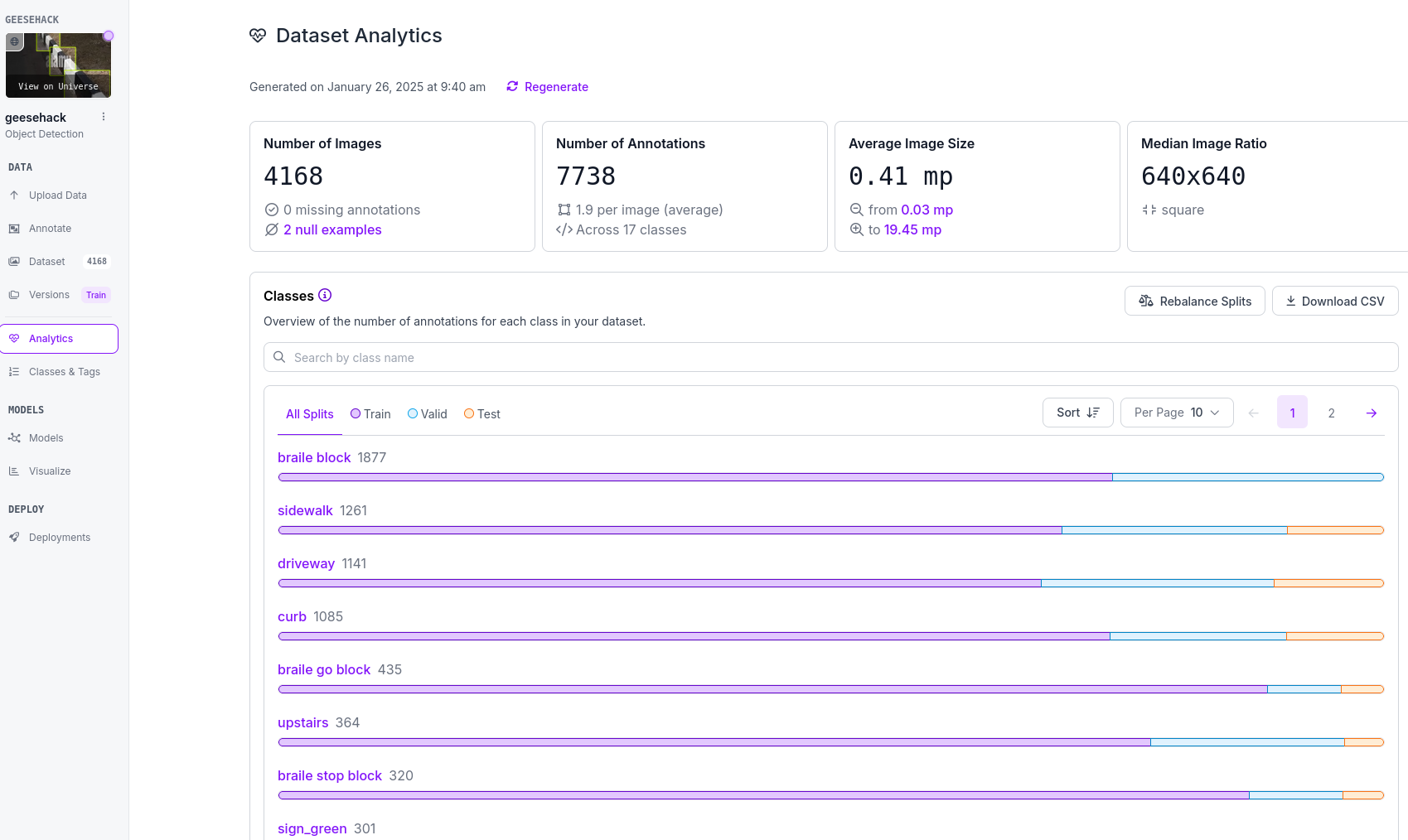Click the Dataset Analytics header icon

258,36
